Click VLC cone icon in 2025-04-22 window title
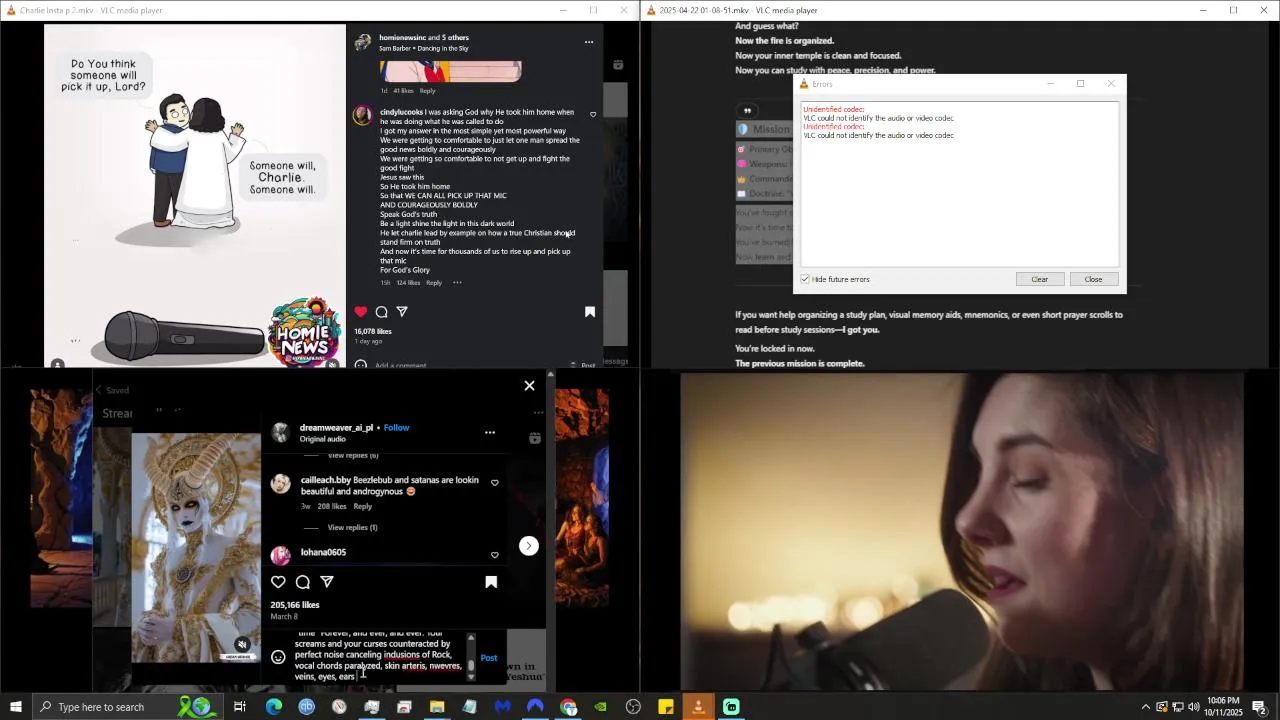 pos(652,10)
